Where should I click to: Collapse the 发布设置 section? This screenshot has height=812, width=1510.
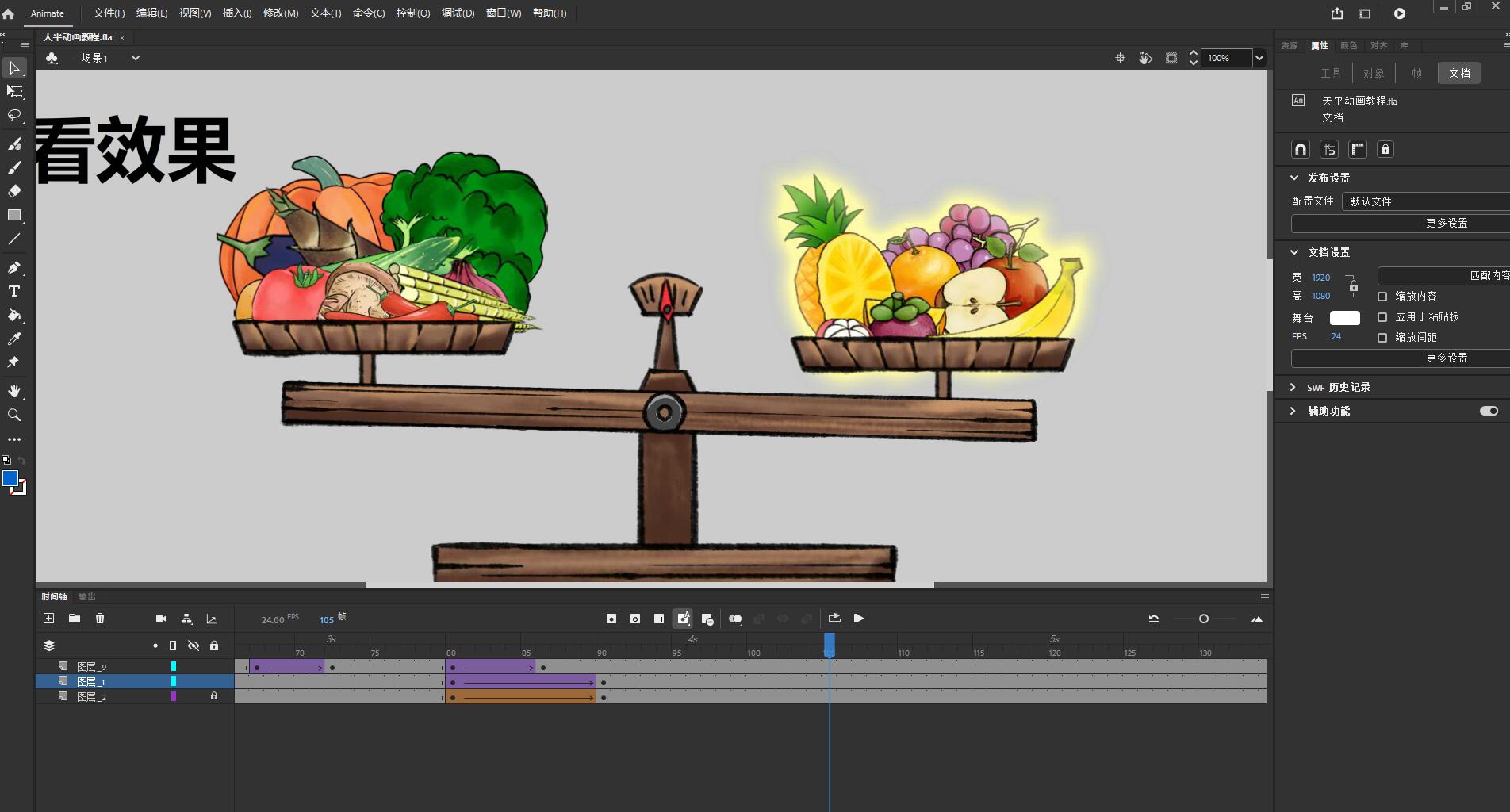point(1294,178)
